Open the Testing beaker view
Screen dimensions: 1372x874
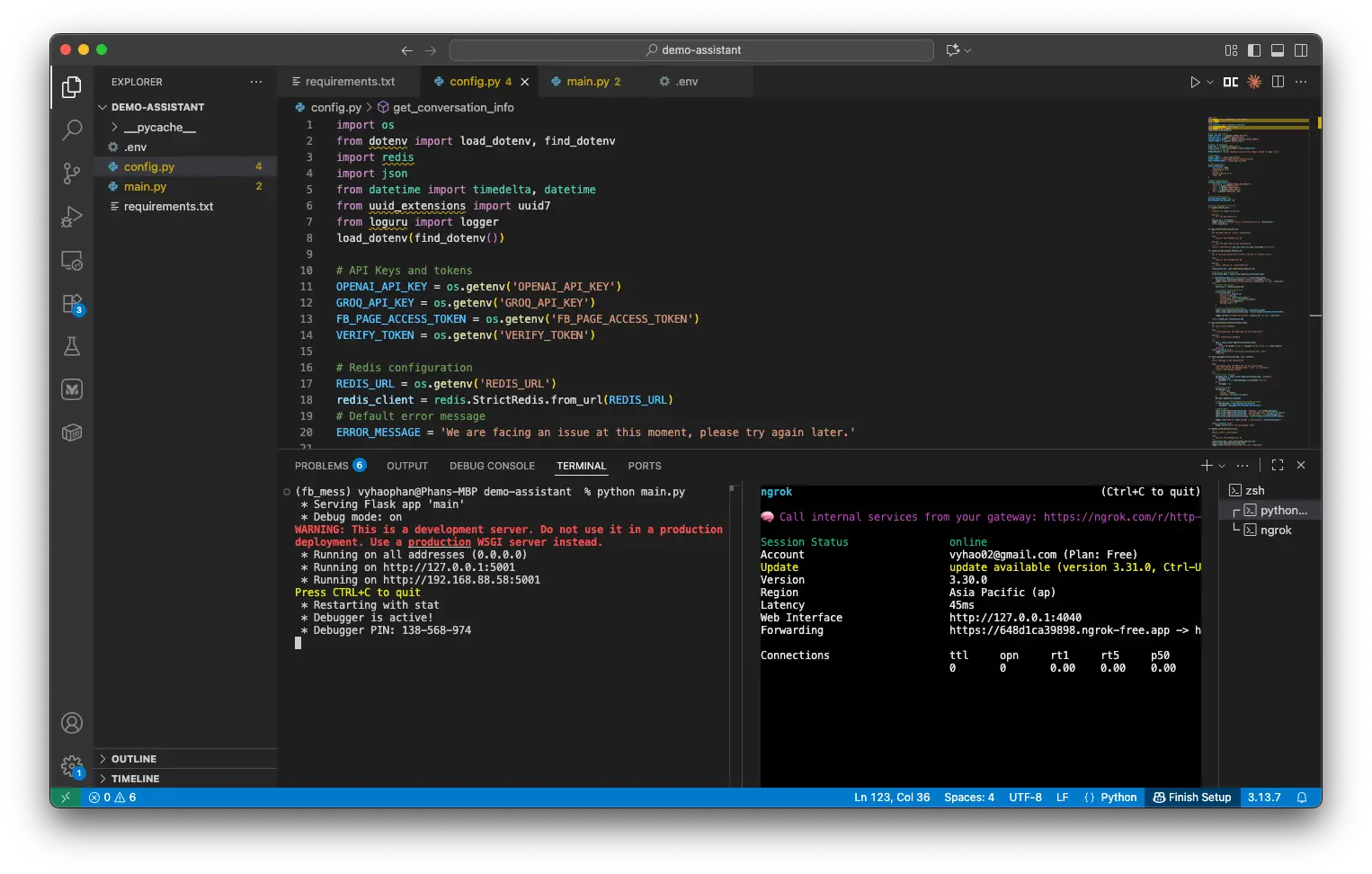coord(72,346)
